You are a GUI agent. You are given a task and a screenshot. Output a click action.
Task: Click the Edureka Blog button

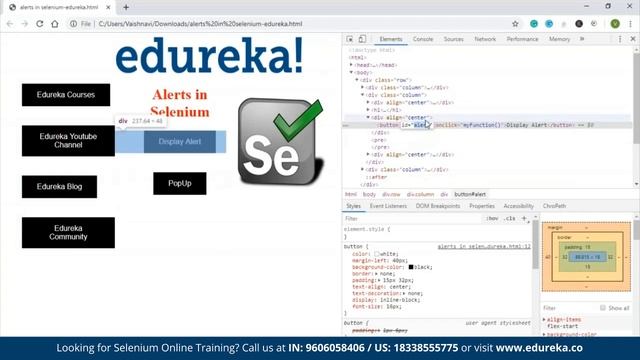[x=60, y=187]
